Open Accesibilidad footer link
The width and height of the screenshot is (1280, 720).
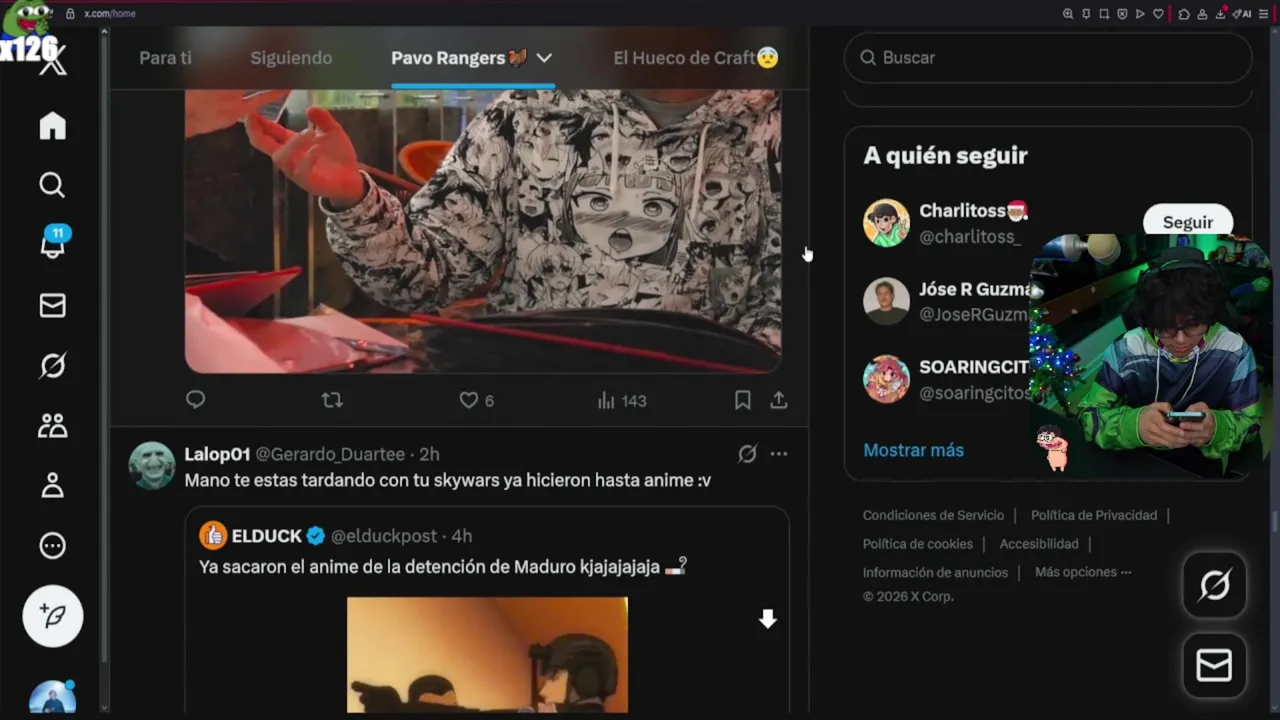[x=1039, y=544]
